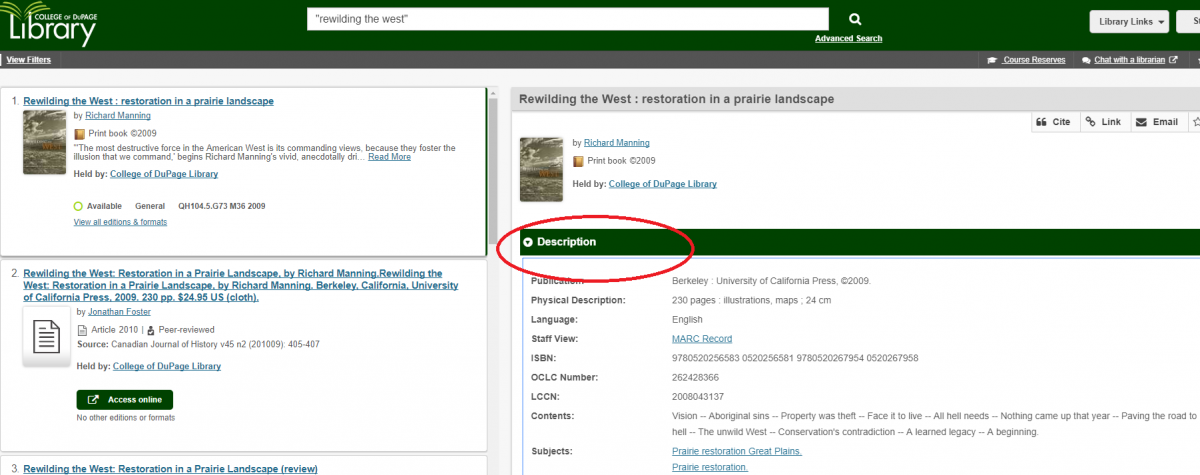The height and width of the screenshot is (475, 1200).
Task: View all editions & formats
Action: tap(120, 222)
